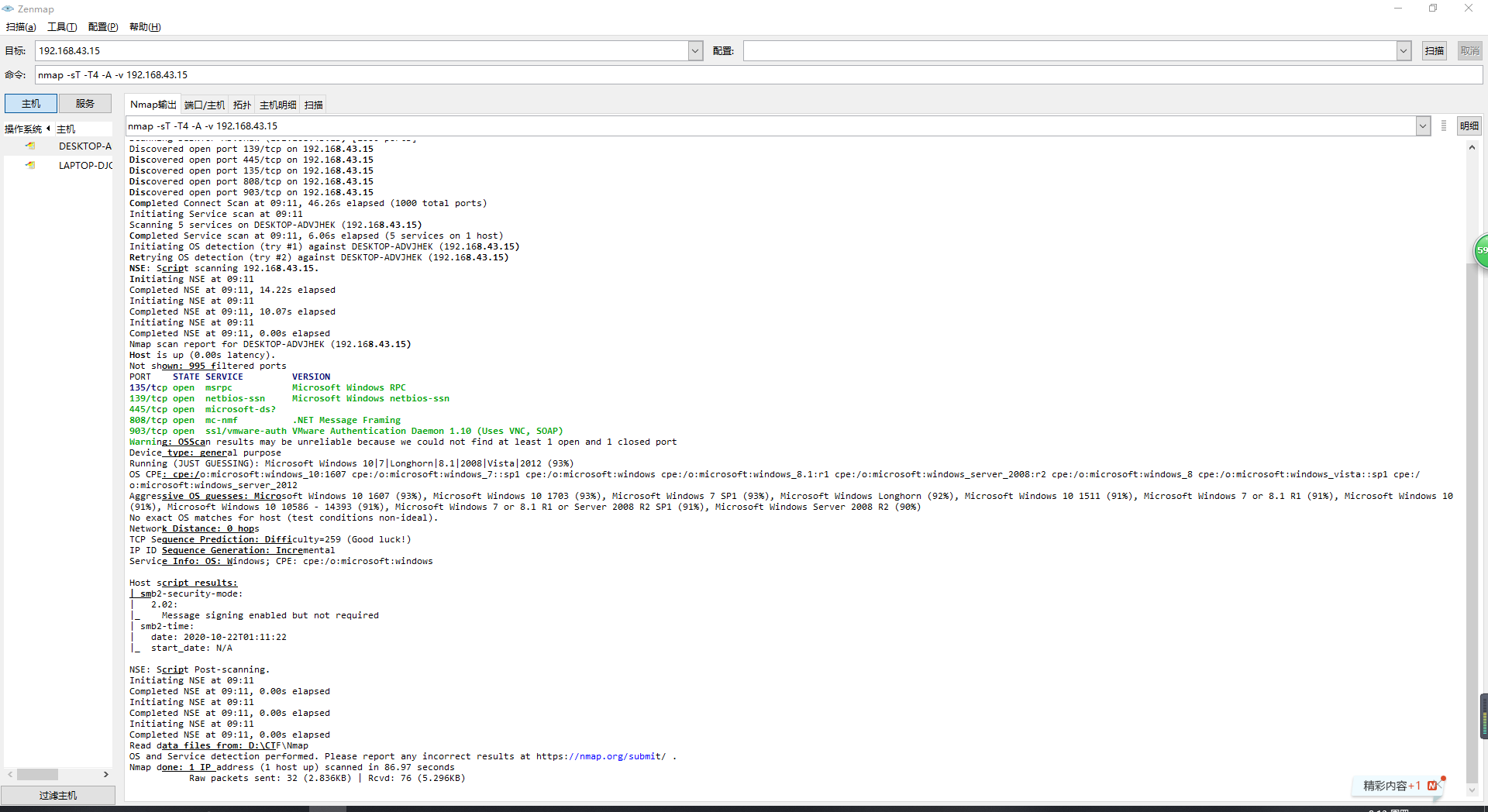1488x812 pixels.
Task: Click the "903/tcp open ssl/vmware-auth" result line
Action: click(346, 431)
